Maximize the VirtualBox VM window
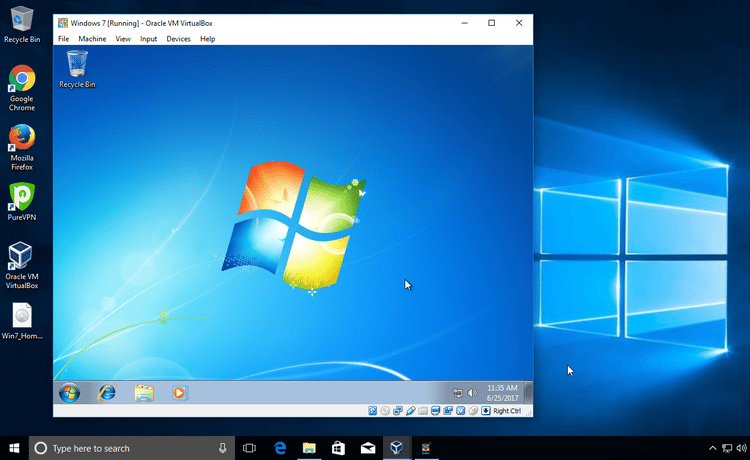750x460 pixels. (491, 23)
